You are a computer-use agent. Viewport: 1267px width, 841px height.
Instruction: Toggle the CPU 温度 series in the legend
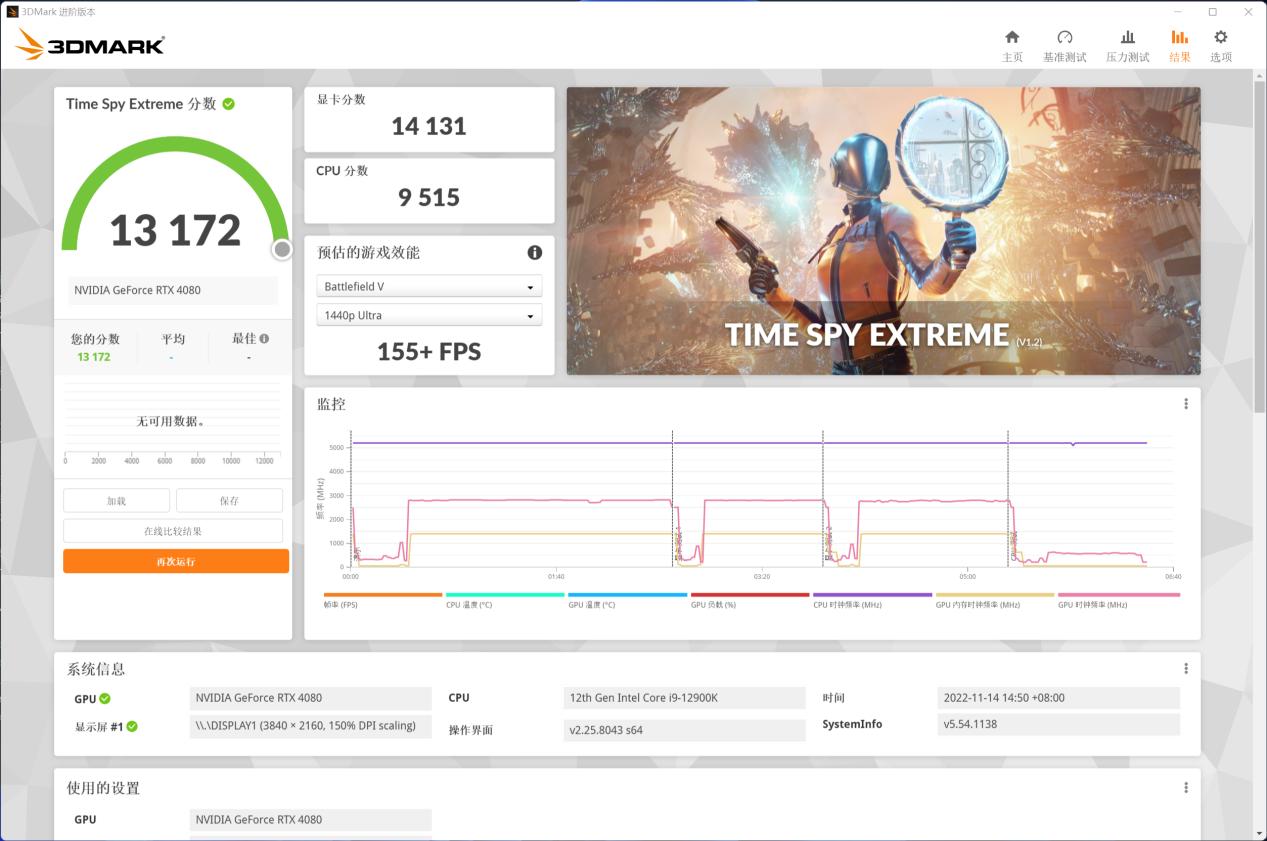tap(470, 605)
